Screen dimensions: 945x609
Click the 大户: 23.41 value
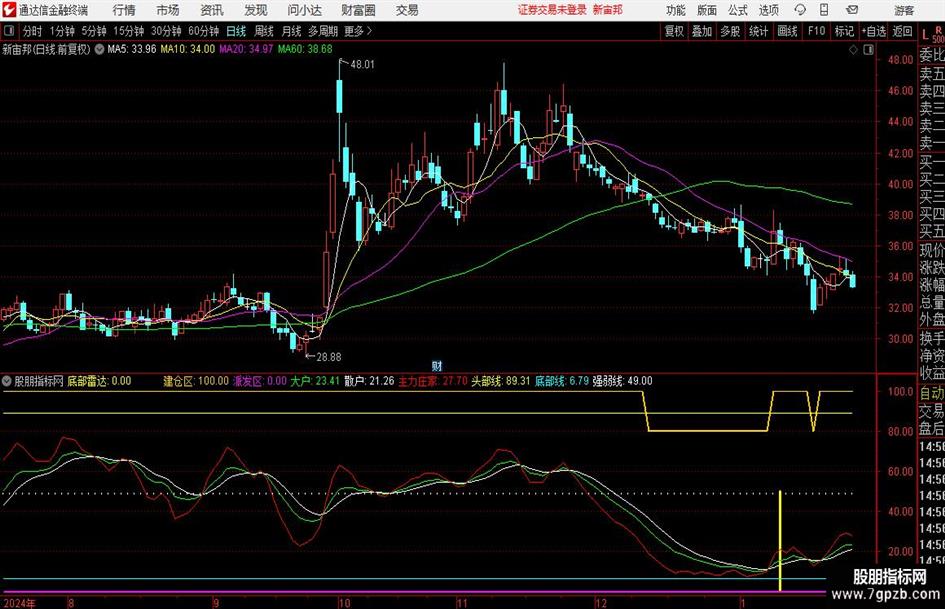pyautogui.click(x=315, y=381)
